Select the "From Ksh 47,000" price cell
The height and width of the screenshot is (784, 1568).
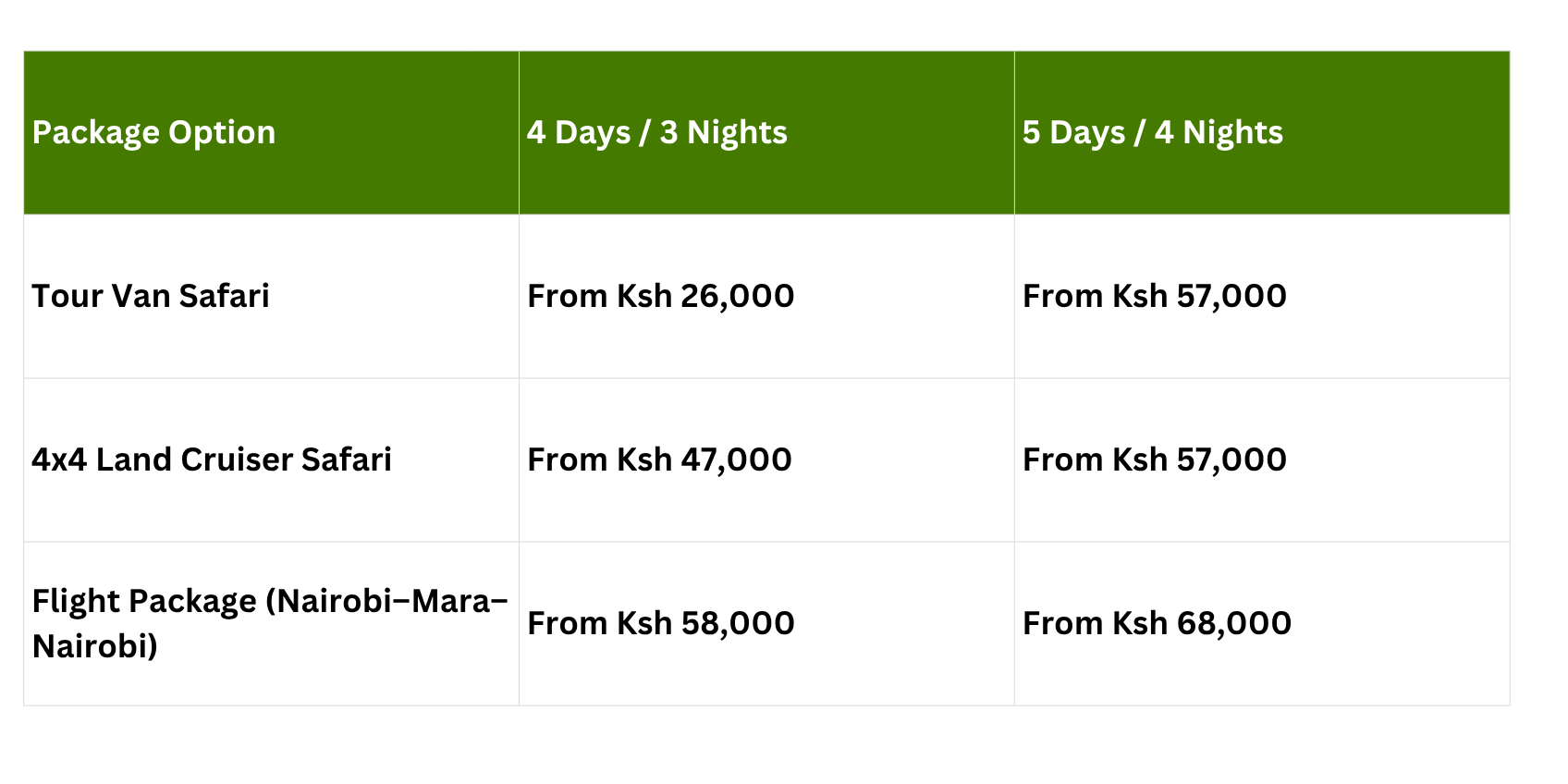(659, 459)
